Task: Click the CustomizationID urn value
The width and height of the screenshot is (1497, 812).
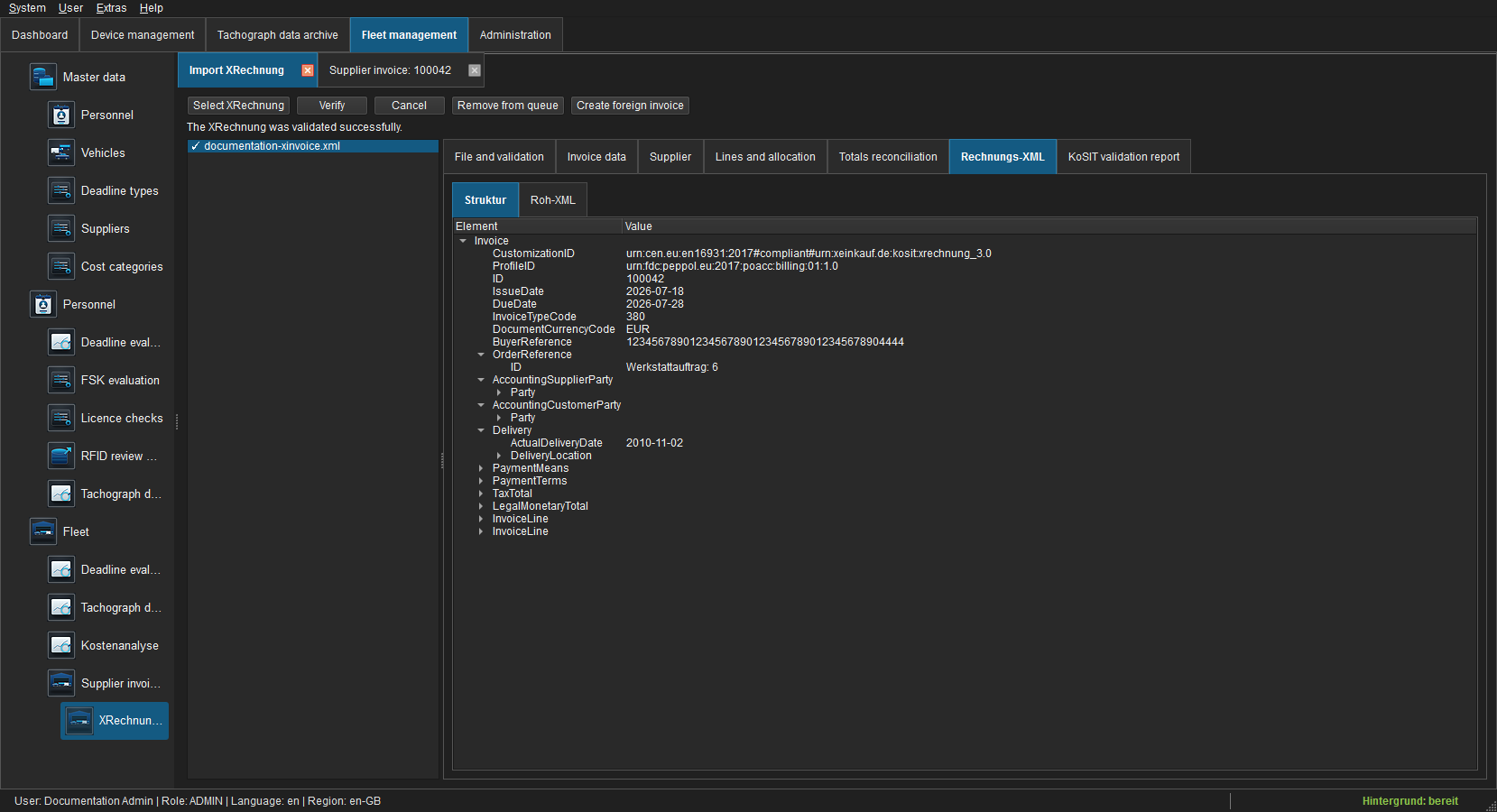Action: 809,254
